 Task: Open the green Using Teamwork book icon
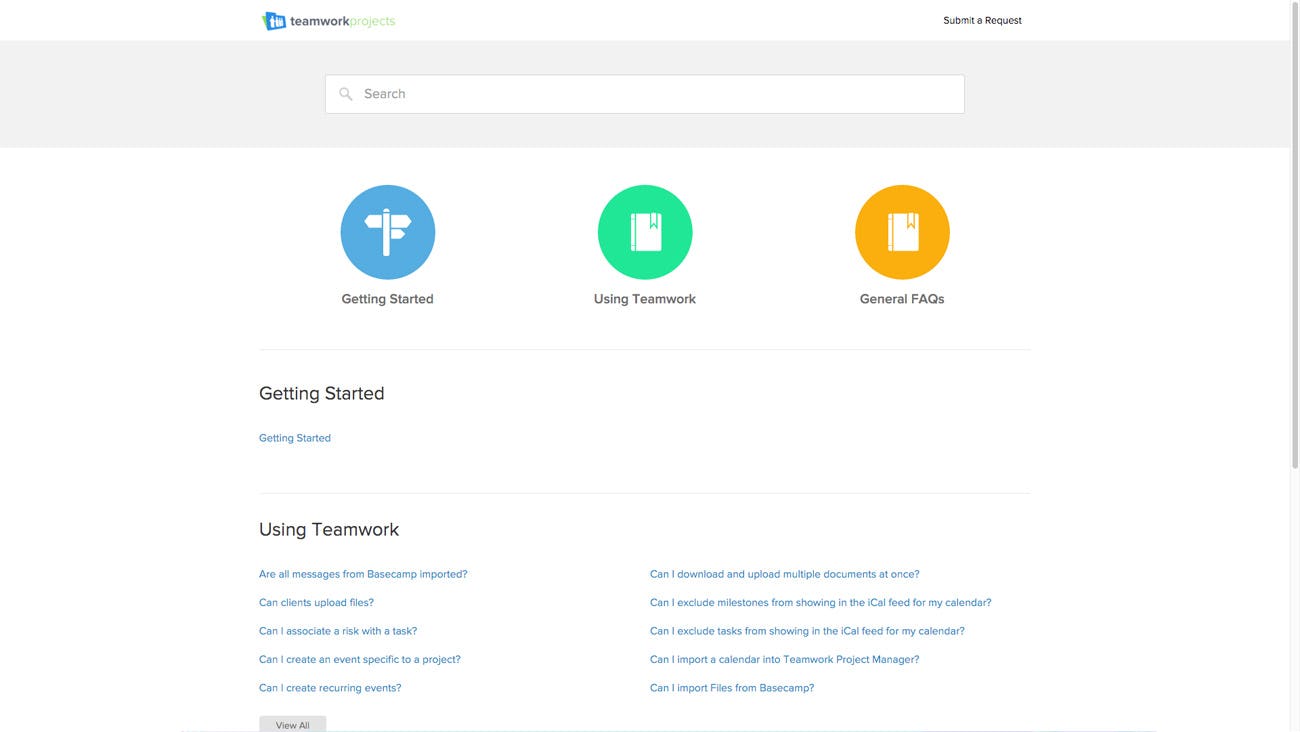click(x=645, y=232)
